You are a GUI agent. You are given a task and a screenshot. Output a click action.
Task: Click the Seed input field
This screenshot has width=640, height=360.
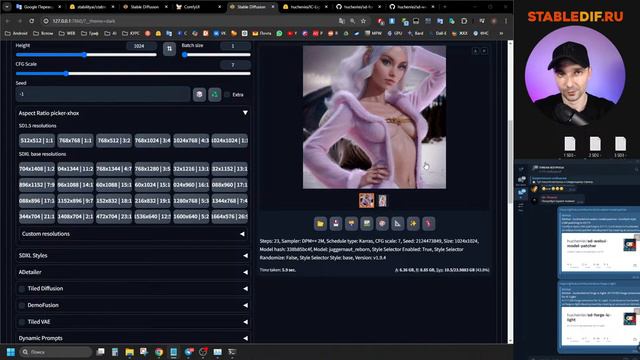click(102, 94)
